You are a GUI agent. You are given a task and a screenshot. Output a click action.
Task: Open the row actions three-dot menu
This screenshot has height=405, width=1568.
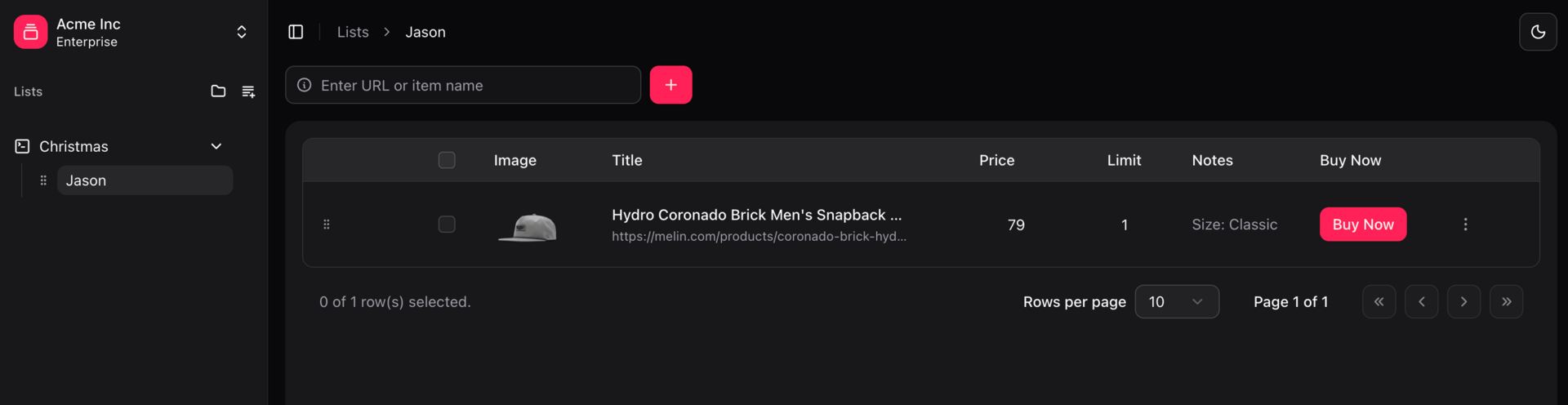click(x=1465, y=225)
